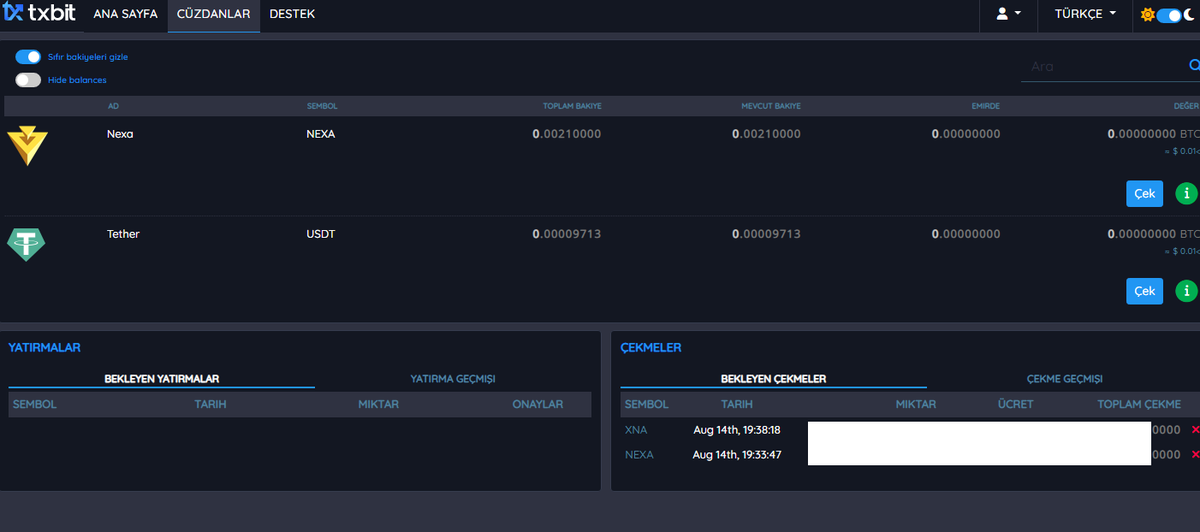Image resolution: width=1200 pixels, height=532 pixels.
Task: Cancel the NEXA pending withdrawal
Action: point(1195,455)
